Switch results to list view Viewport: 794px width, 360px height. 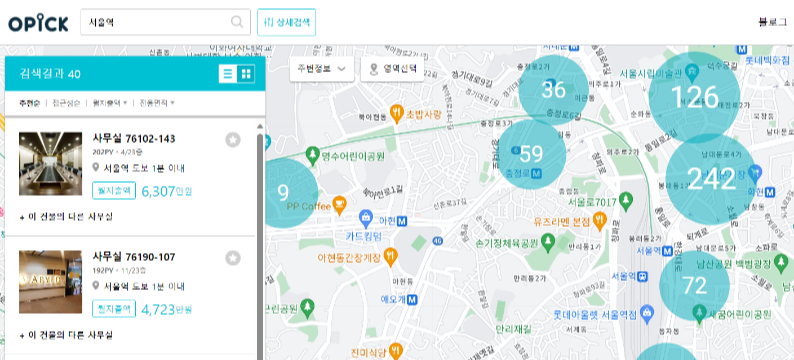pyautogui.click(x=228, y=74)
